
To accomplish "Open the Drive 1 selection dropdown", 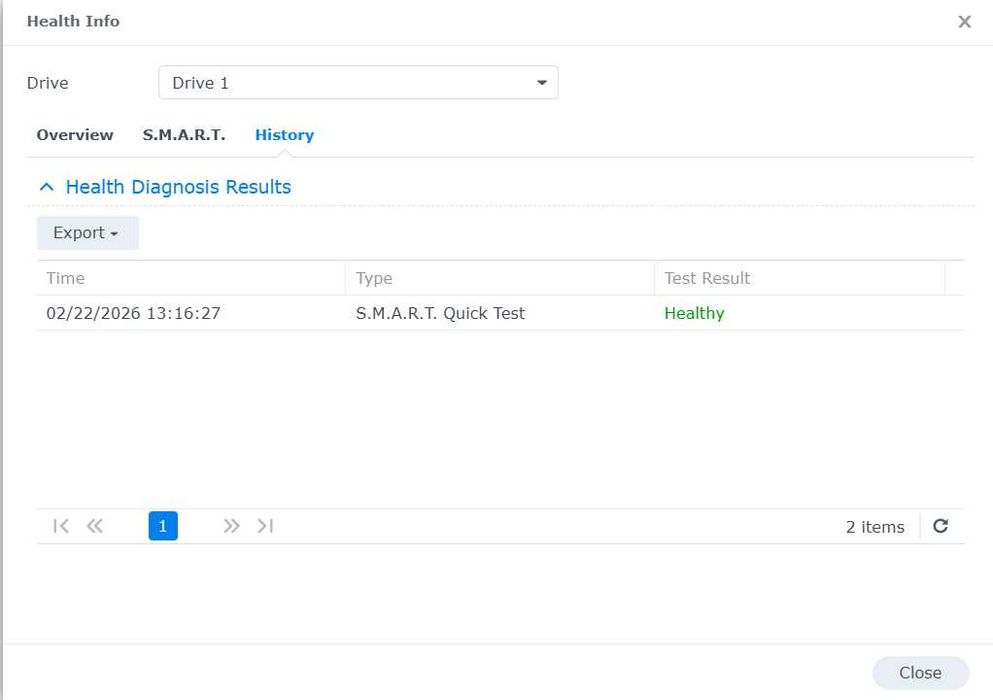I will tap(358, 82).
